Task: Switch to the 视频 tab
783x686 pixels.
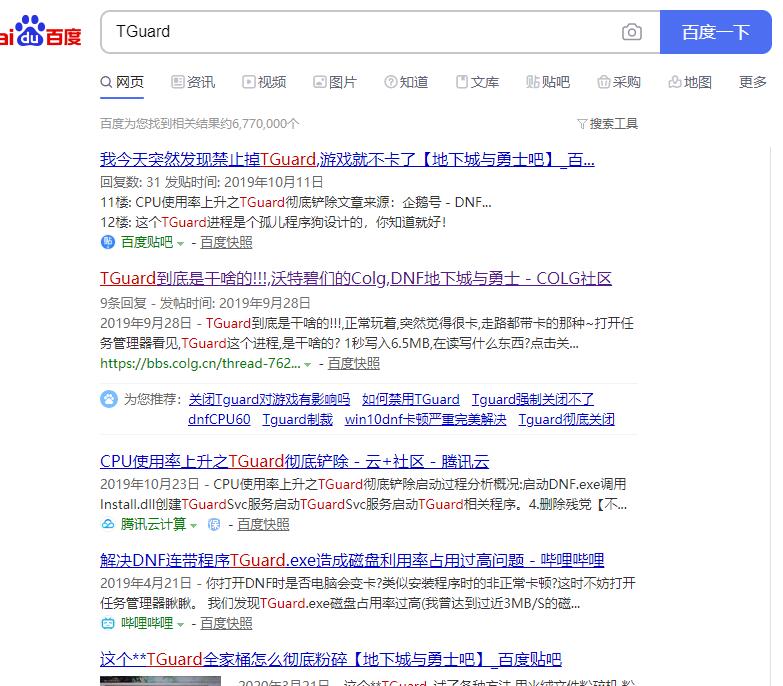Action: [x=264, y=82]
